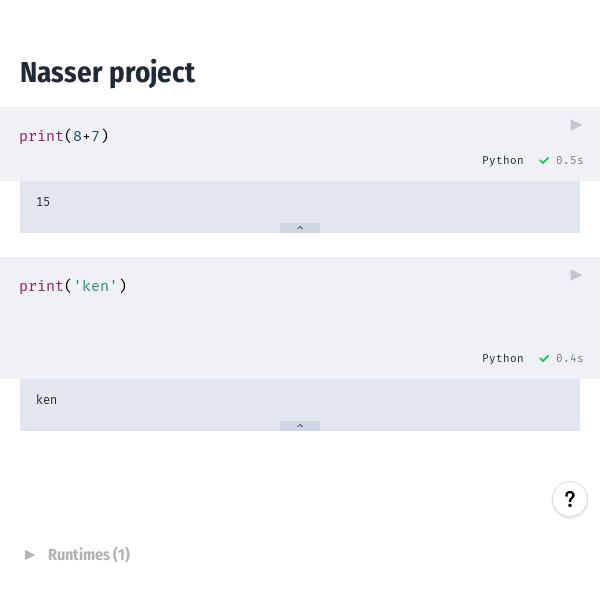Viewport: 600px width, 600px height.
Task: Click the 0.4s execution time
Action: pos(570,358)
